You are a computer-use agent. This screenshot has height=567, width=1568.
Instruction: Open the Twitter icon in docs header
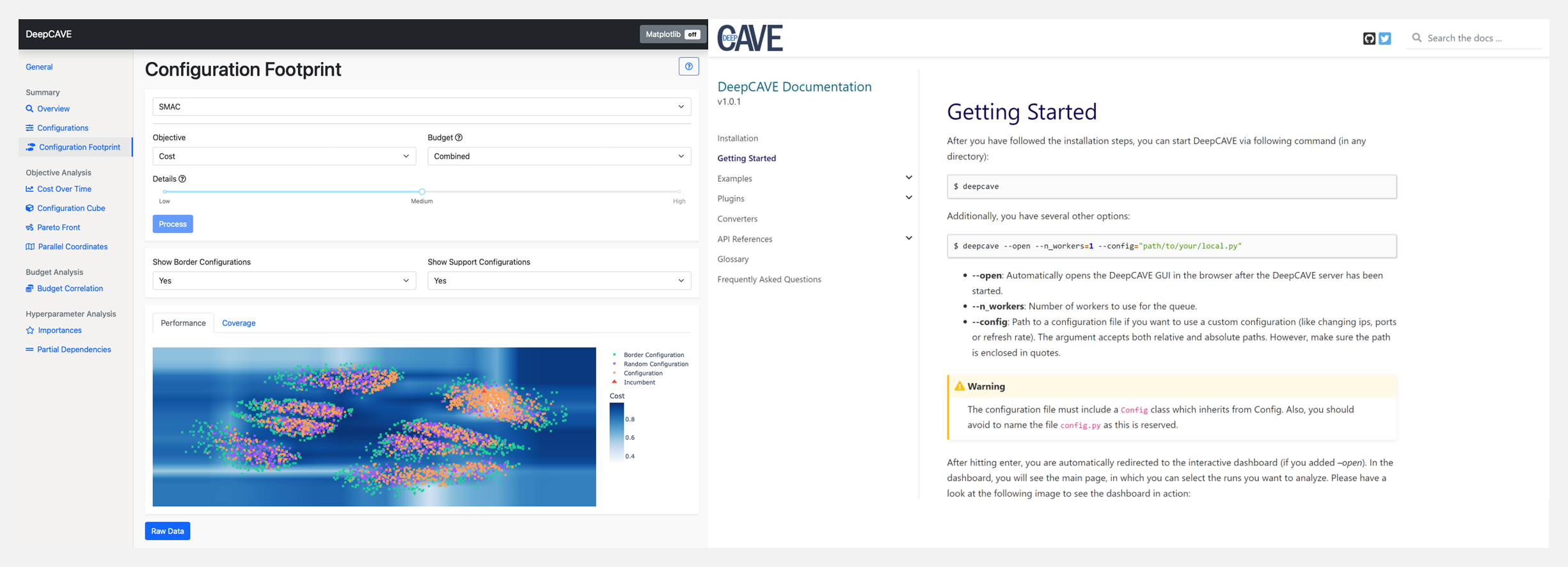coord(1385,38)
